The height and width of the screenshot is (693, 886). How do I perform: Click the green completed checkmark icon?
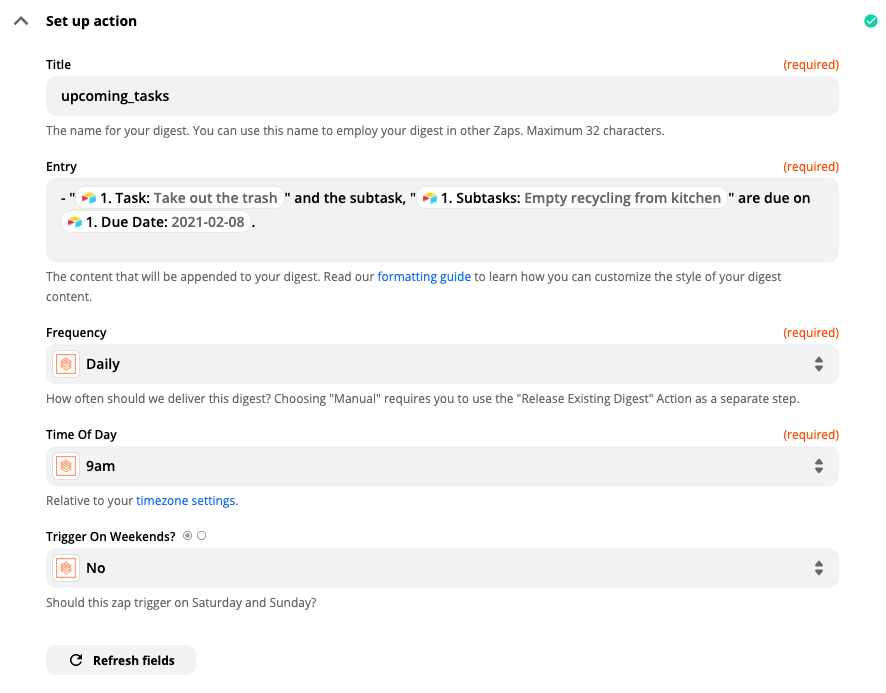tap(870, 21)
